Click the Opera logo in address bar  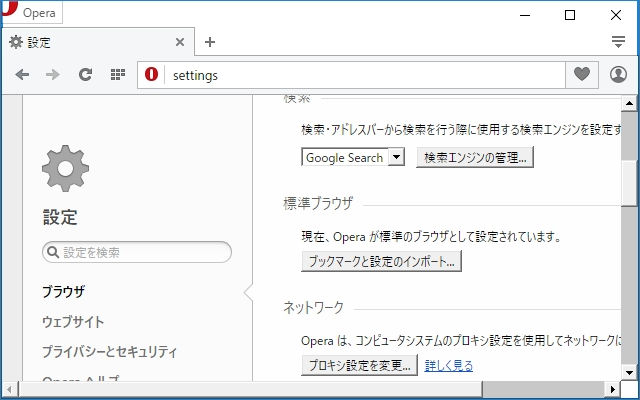click(x=151, y=75)
